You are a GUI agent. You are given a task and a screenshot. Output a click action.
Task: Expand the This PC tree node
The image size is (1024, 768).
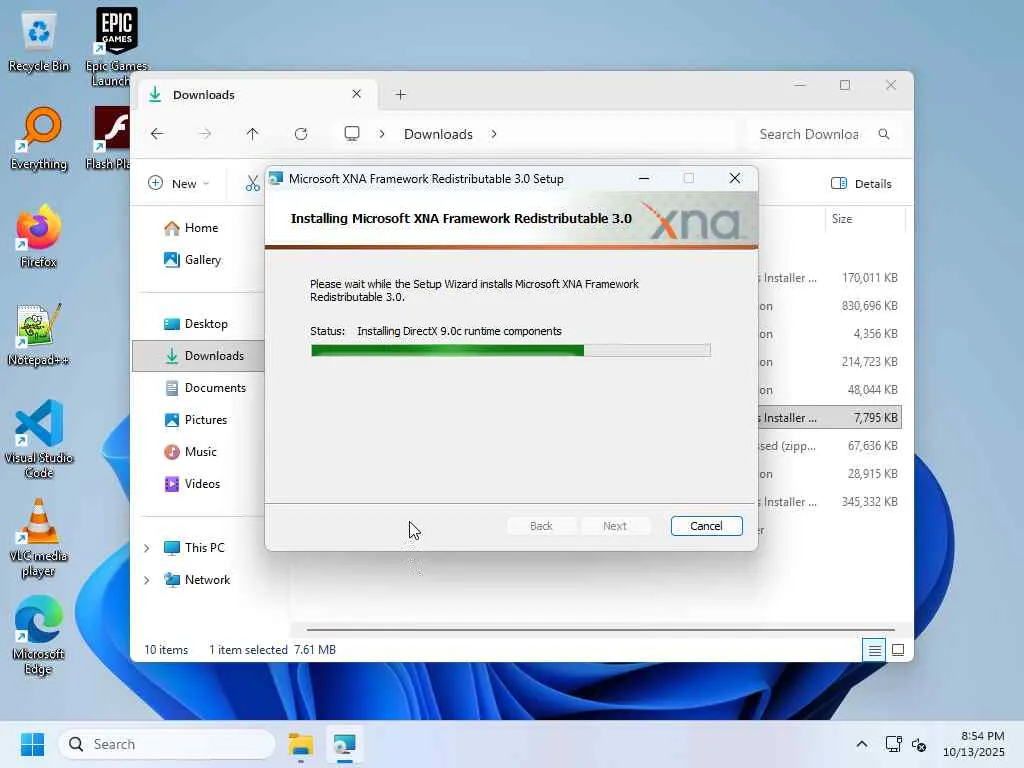147,548
